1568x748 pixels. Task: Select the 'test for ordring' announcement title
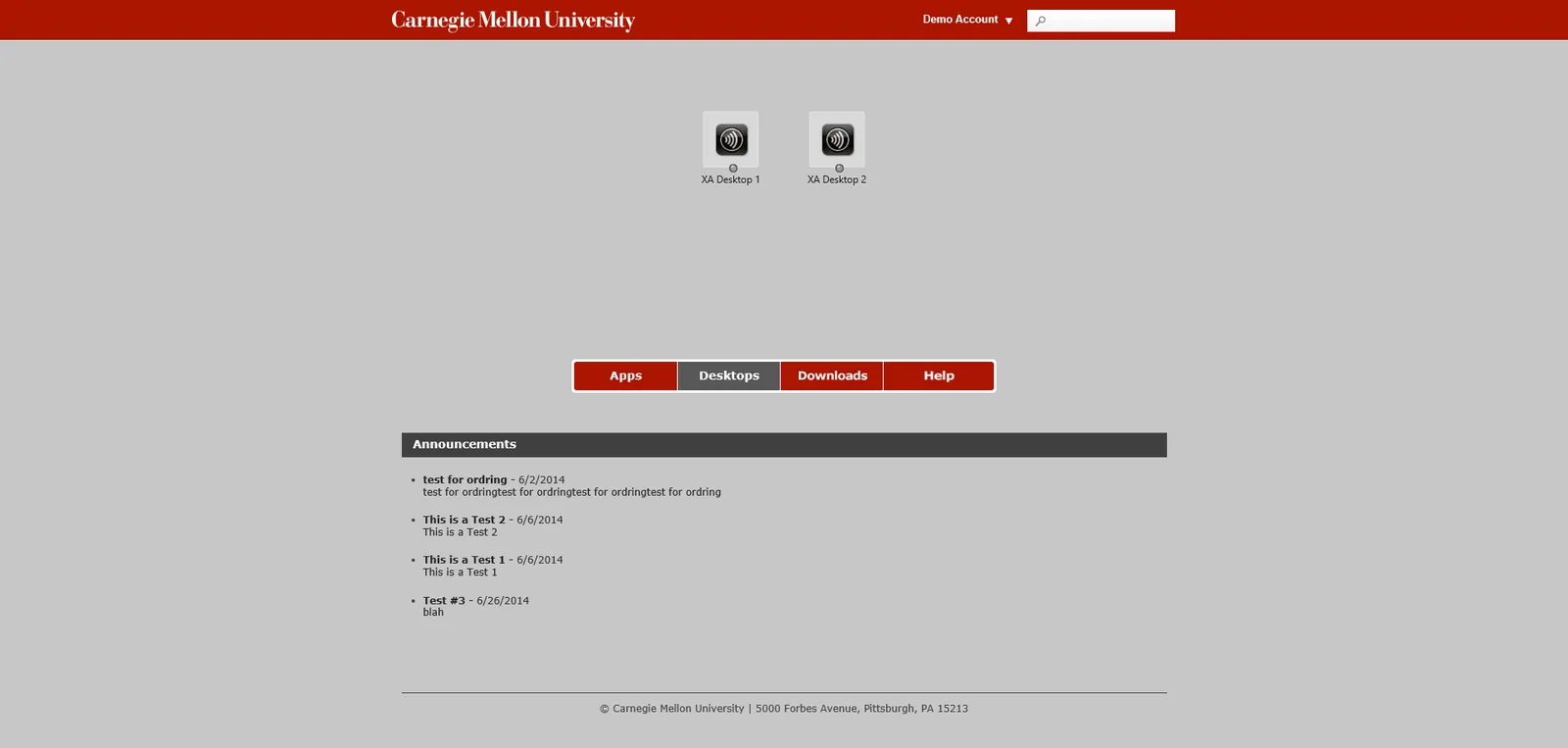tap(465, 480)
